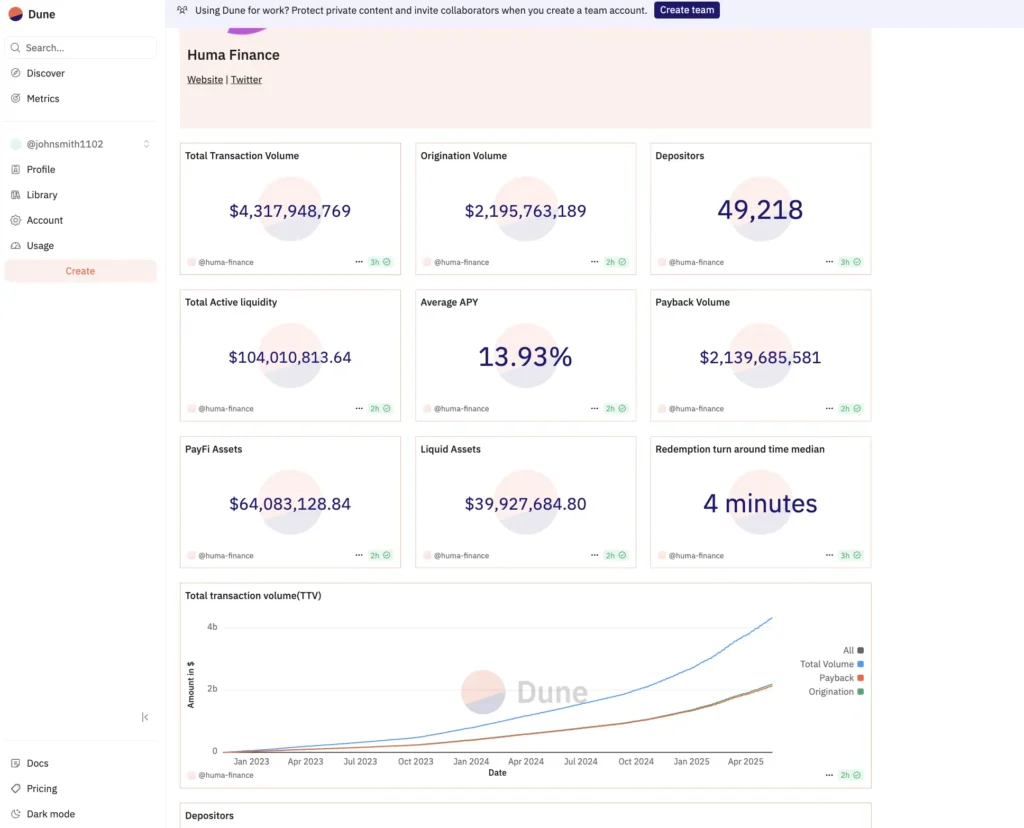1024x828 pixels.
Task: Click the $64,083,128.84 PayFi value
Action: click(x=290, y=504)
